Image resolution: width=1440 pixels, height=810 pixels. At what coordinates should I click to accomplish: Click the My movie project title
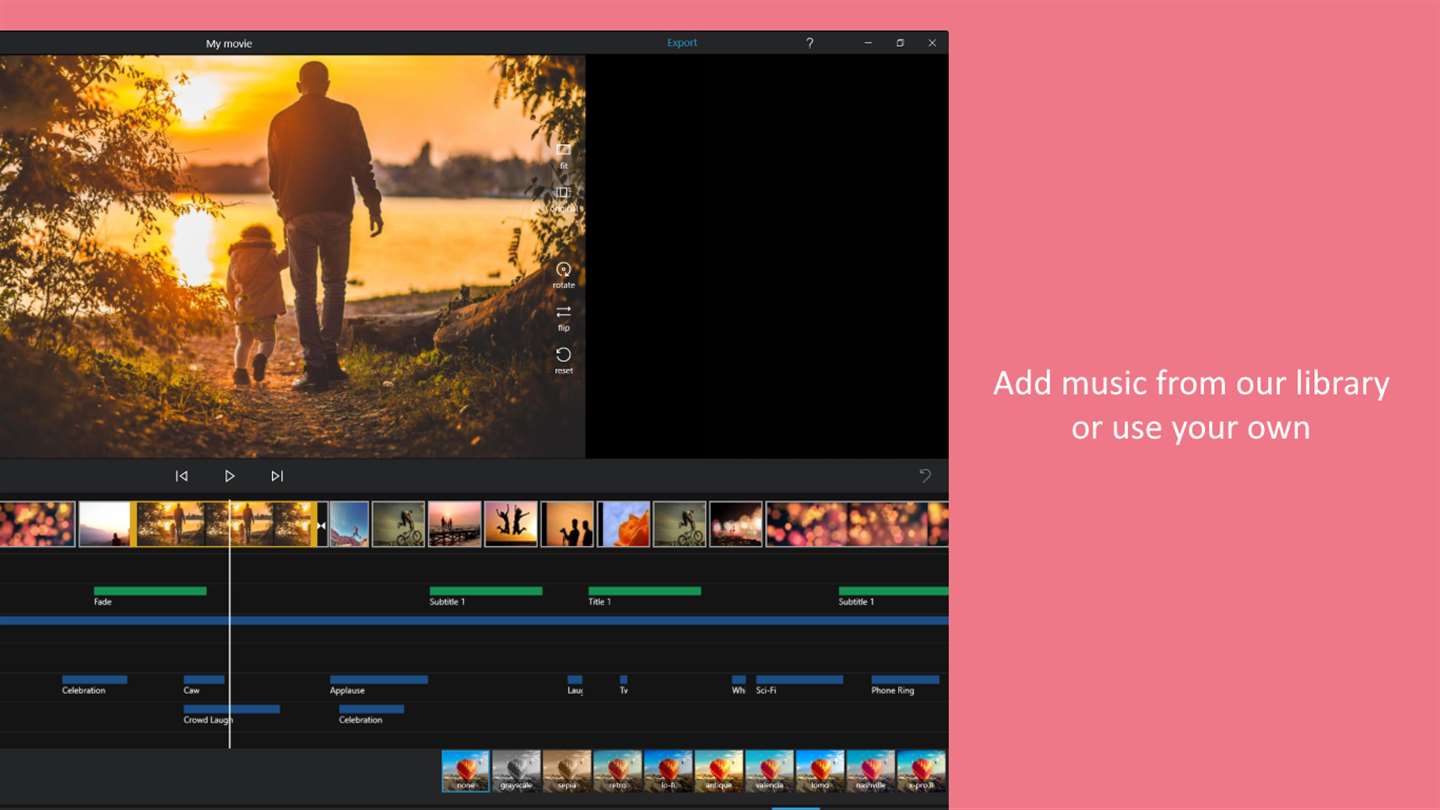coord(229,43)
